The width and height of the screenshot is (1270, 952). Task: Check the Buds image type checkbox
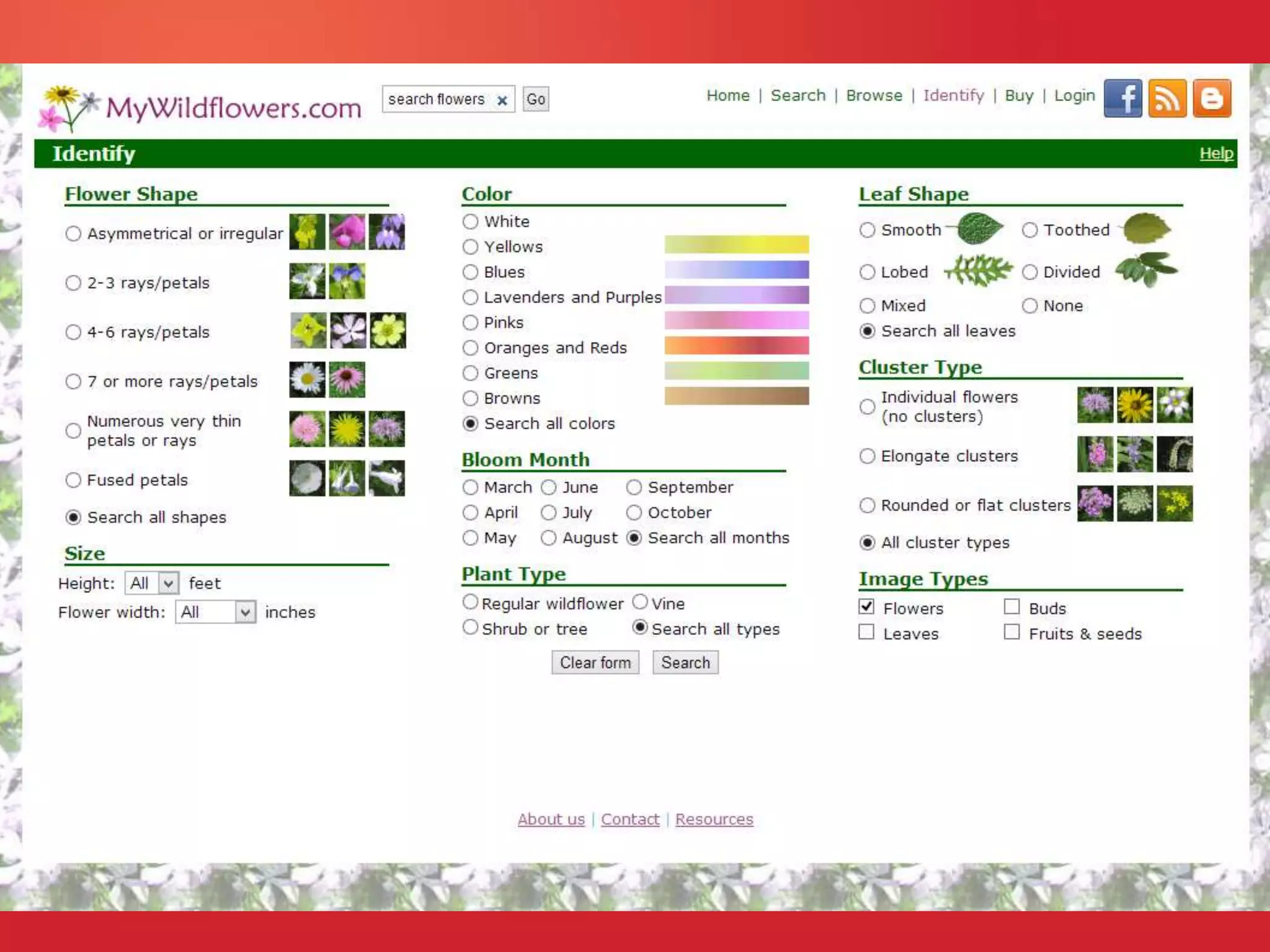pos(1012,607)
